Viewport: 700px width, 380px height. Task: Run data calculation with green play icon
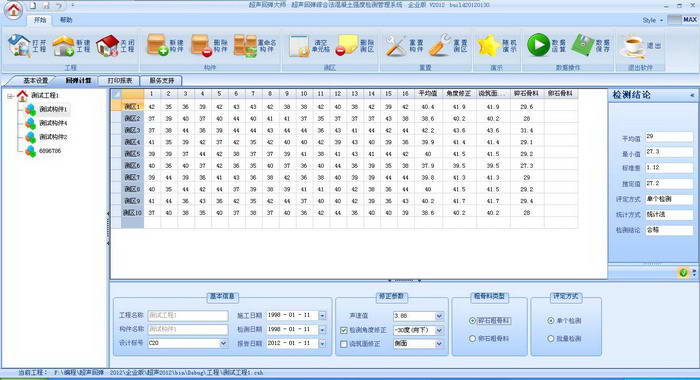click(538, 45)
